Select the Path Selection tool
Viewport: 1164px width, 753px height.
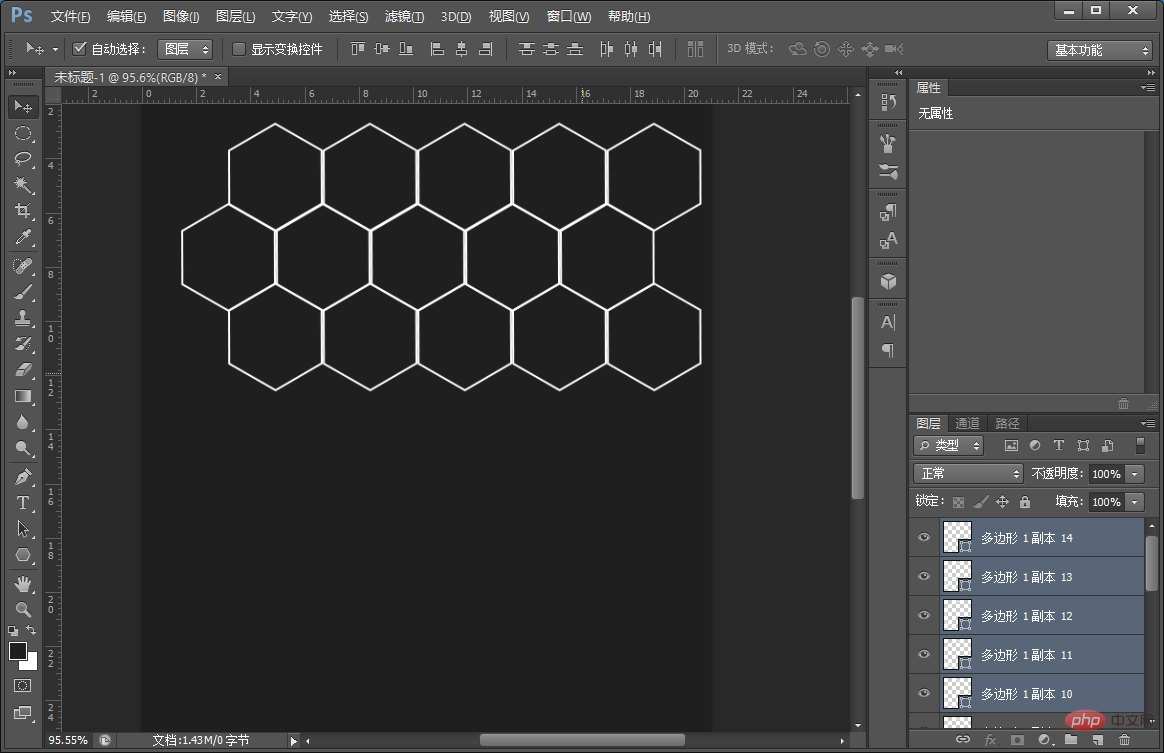(23, 529)
